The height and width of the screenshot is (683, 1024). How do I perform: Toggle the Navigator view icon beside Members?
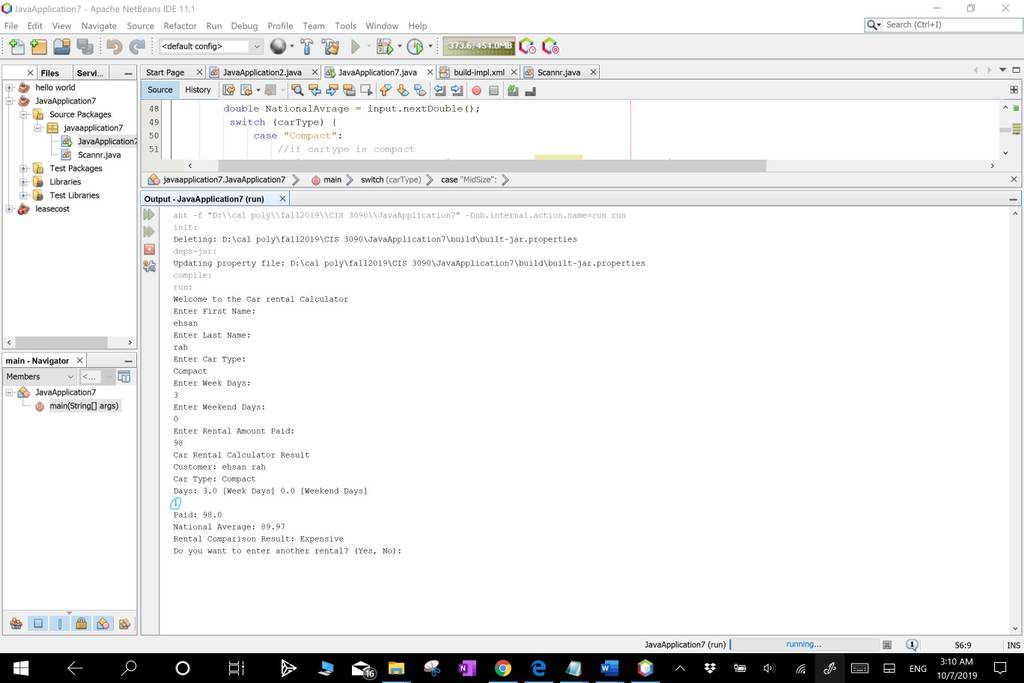[x=124, y=377]
